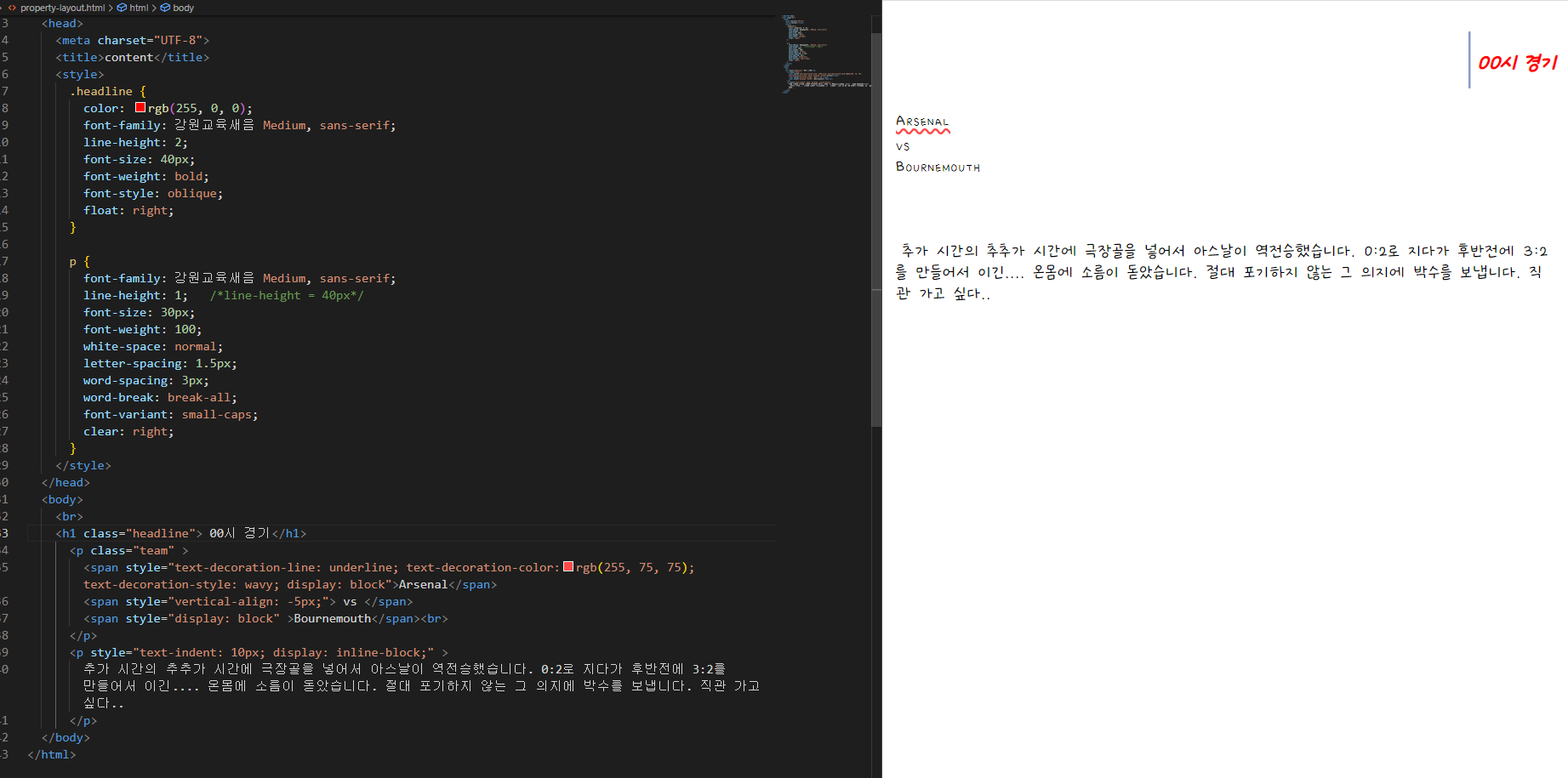Click the body element icon in breadcrumb
Image resolution: width=1568 pixels, height=778 pixels.
pos(165,8)
